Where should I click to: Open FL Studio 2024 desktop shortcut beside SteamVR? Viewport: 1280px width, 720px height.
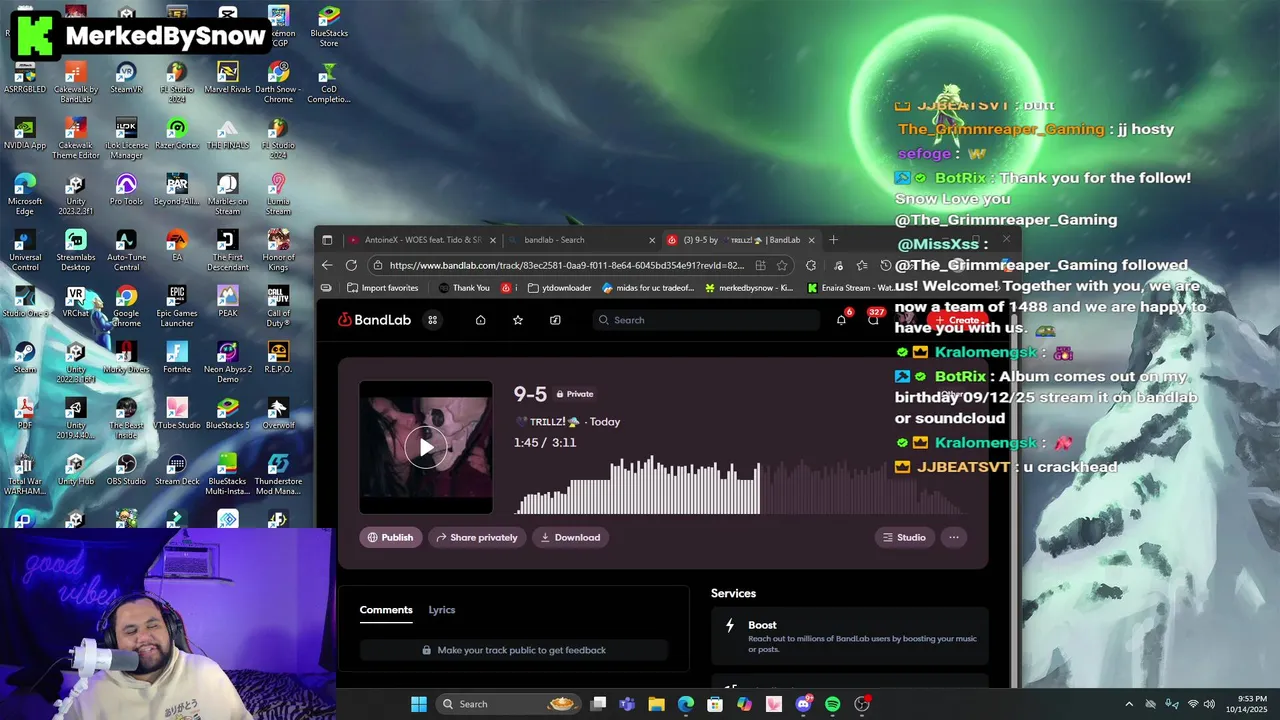coord(177,83)
